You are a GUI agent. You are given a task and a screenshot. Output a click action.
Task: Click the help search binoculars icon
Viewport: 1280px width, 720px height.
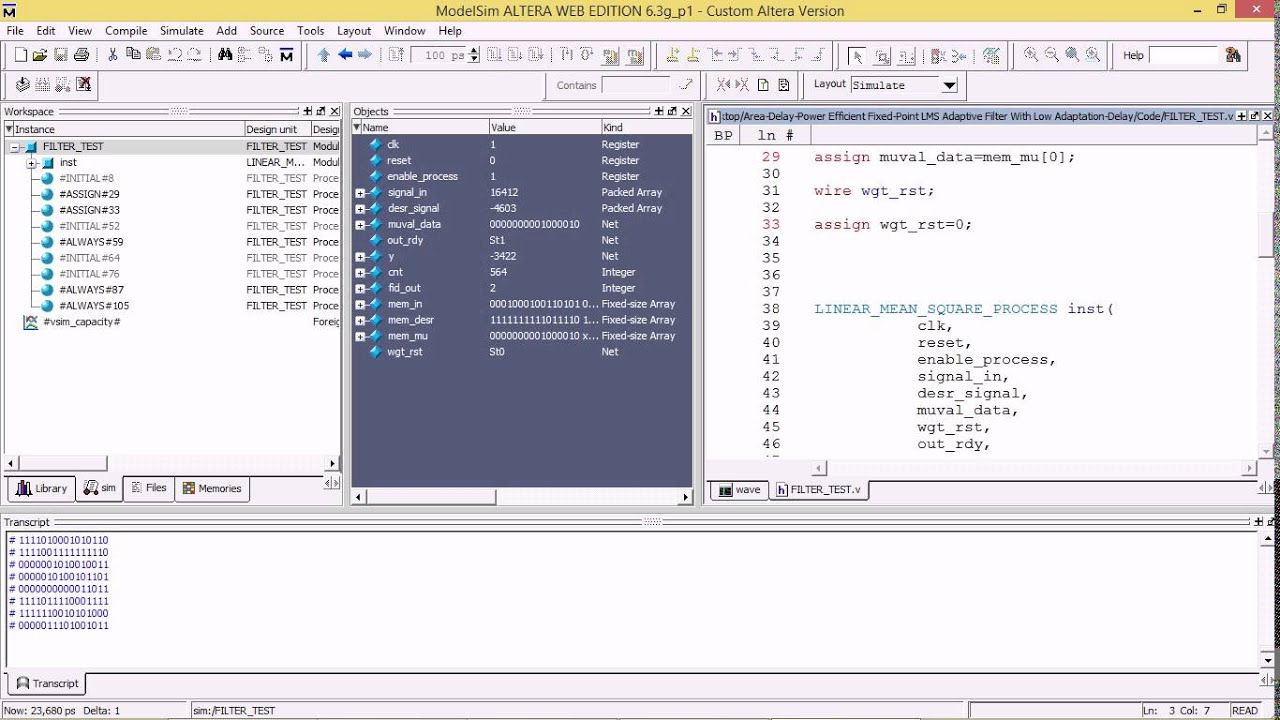point(1232,55)
